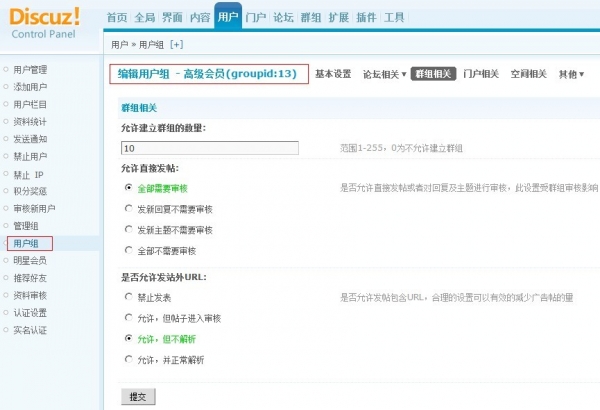Open the 全局 top navigation menu
Image resolution: width=600 pixels, height=410 pixels.
point(144,18)
